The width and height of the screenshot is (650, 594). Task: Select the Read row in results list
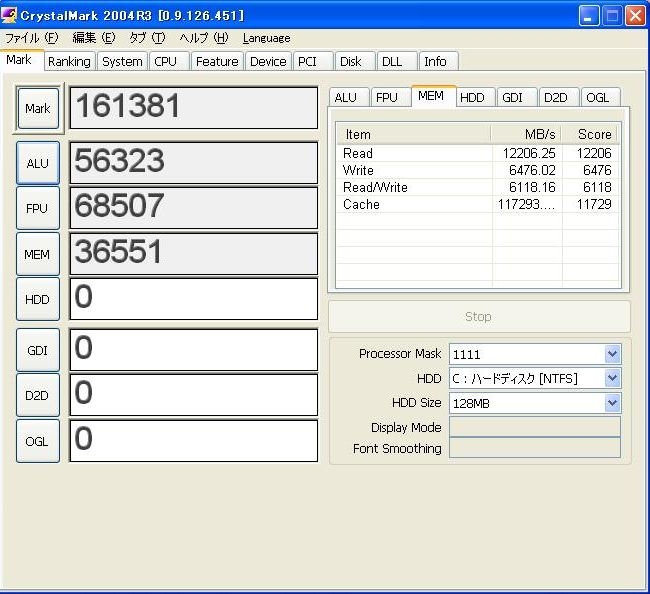coord(358,153)
